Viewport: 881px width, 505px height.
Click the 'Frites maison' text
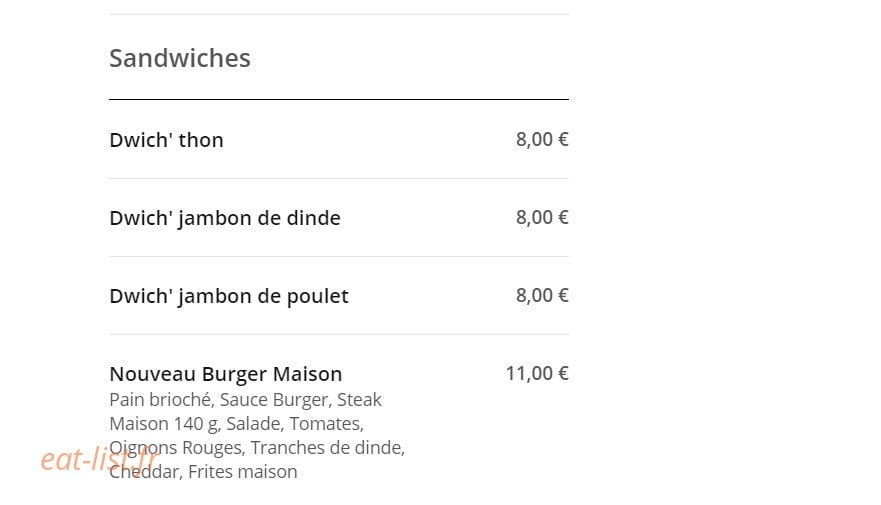point(242,472)
